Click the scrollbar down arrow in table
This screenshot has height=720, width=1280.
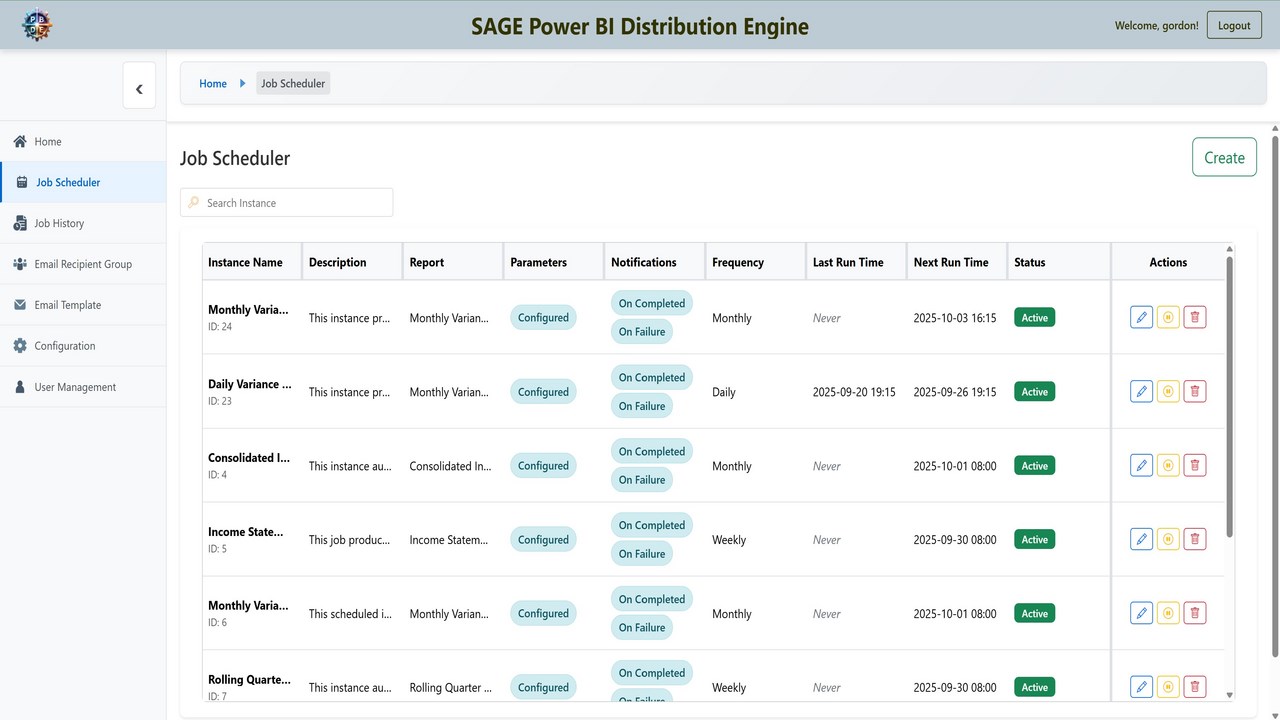tap(1230, 695)
